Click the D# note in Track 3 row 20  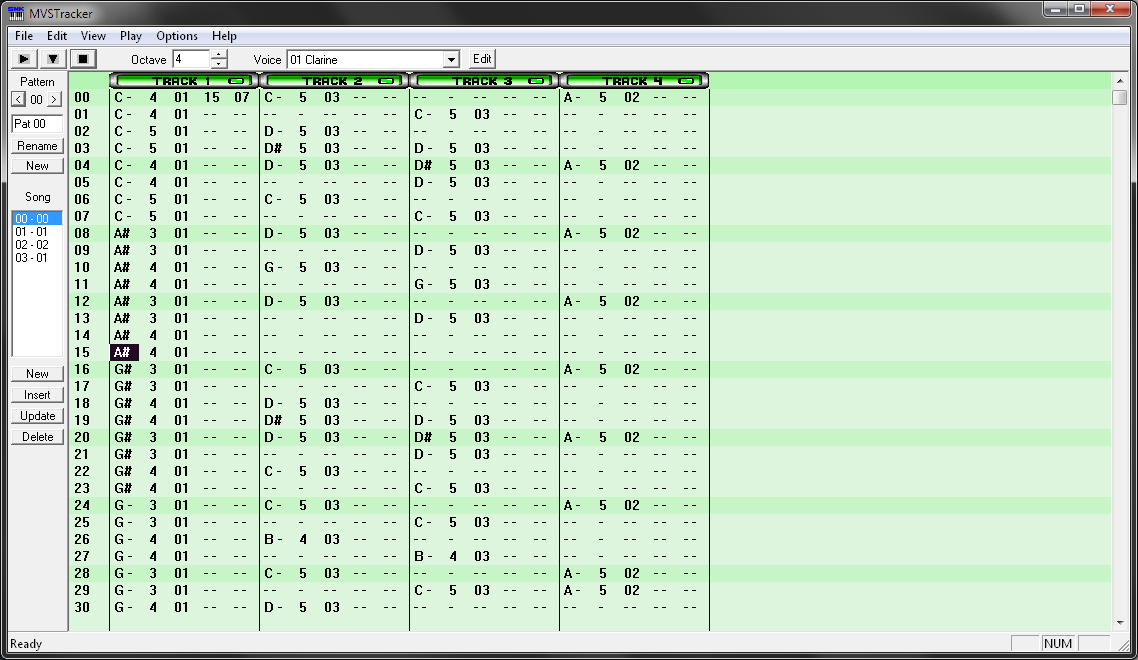423,437
